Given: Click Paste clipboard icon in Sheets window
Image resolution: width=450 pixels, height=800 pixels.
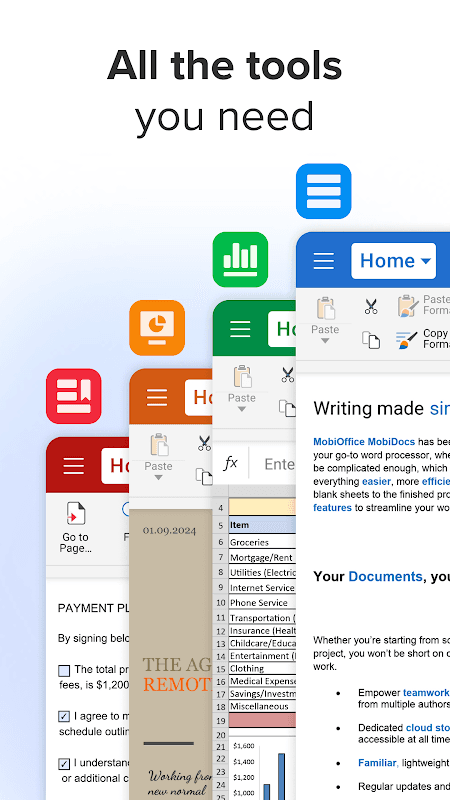Looking at the screenshot, I should (x=242, y=377).
